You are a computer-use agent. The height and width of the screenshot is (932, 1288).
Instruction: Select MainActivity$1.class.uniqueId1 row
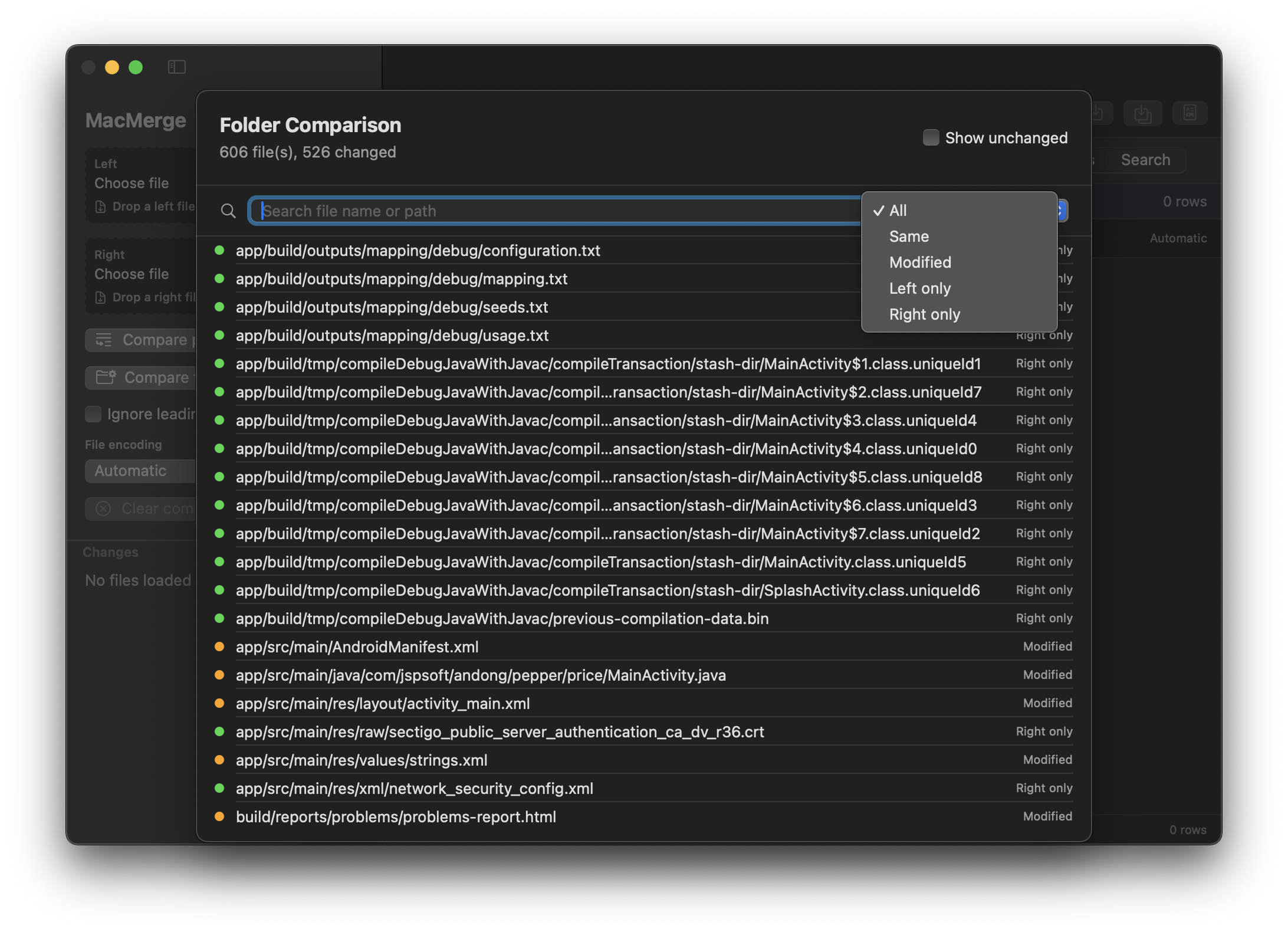(x=643, y=363)
